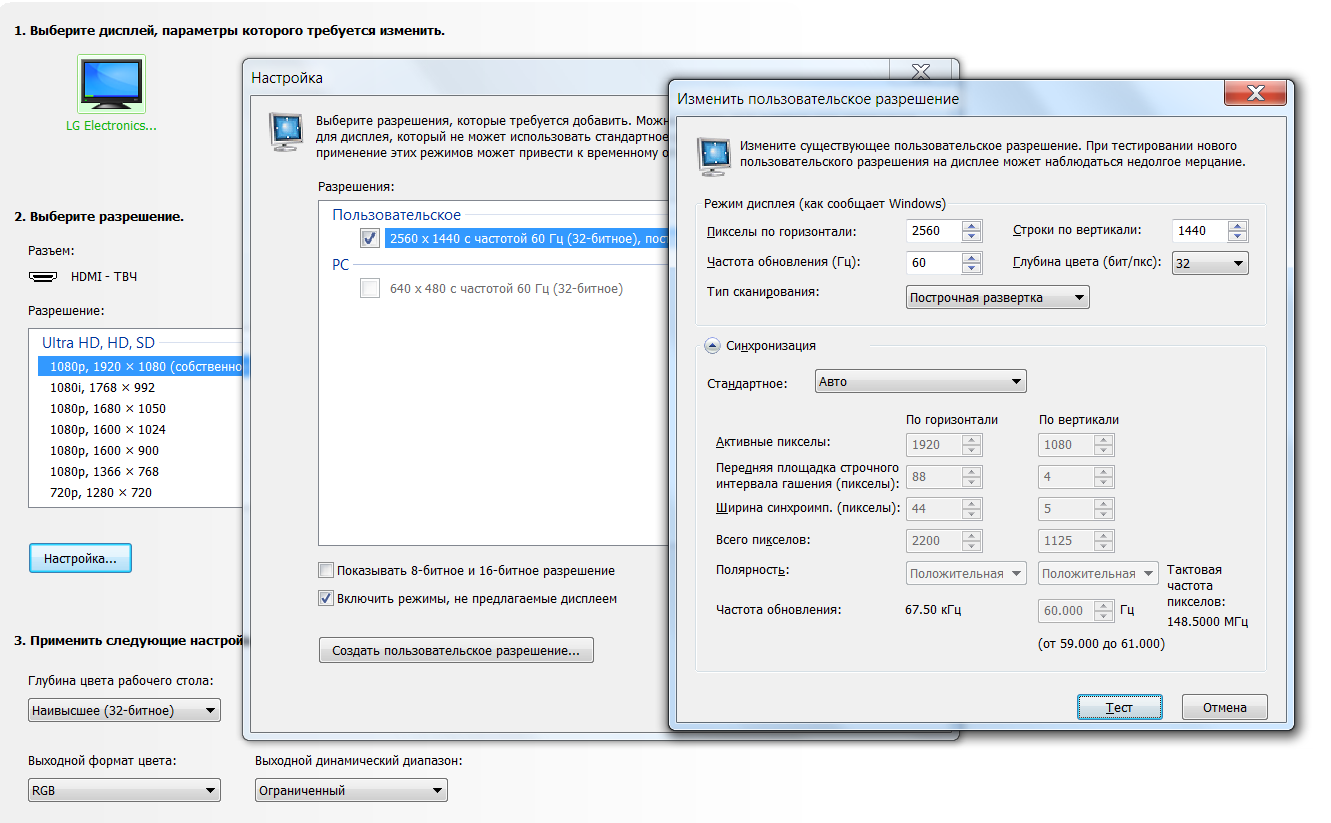1331x823 pixels.
Task: Click the monitor icon in Настройка dialog
Action: coord(286,132)
